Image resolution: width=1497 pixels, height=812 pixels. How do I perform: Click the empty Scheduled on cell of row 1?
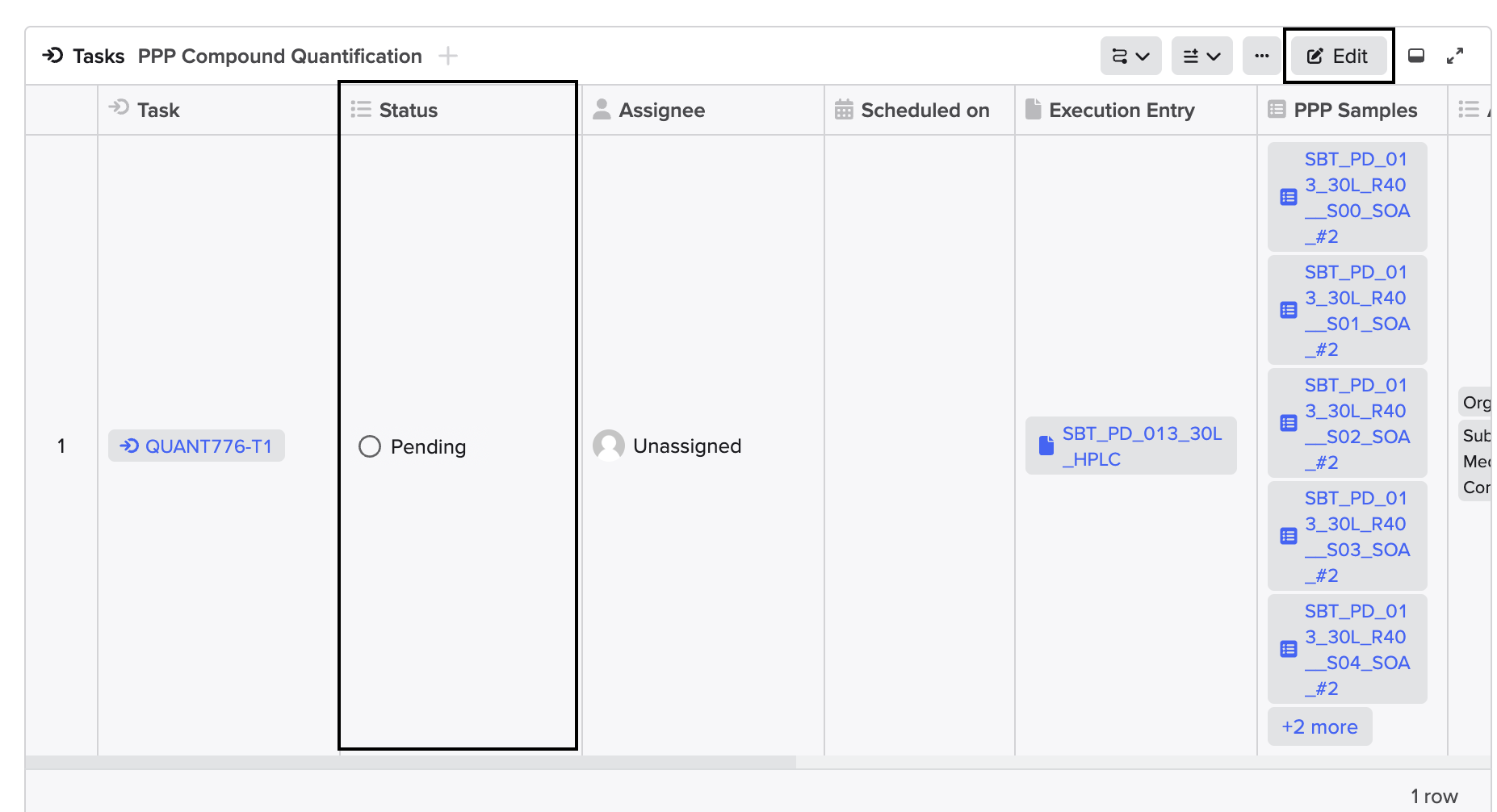[920, 446]
